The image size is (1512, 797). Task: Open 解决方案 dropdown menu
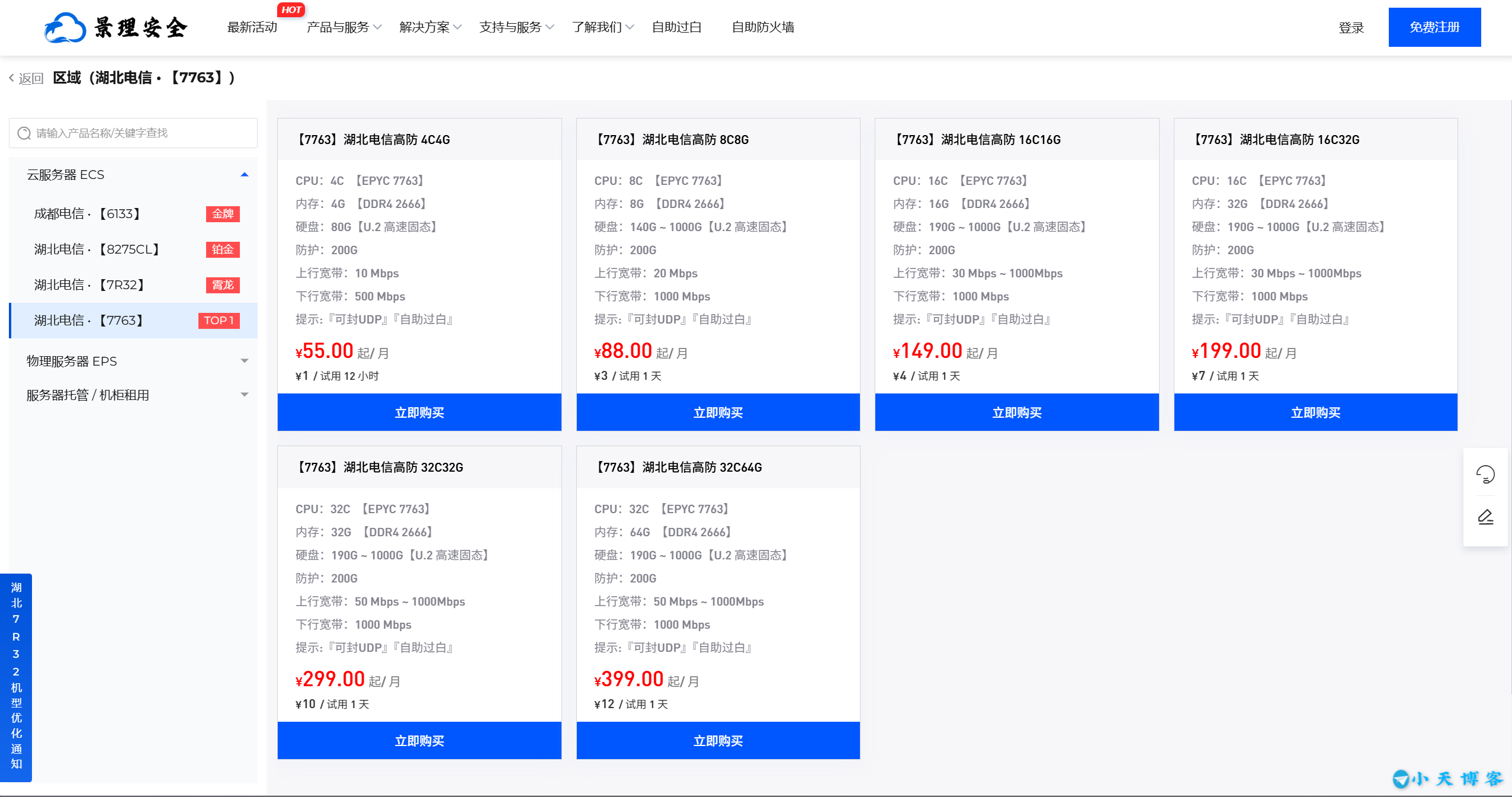(431, 27)
